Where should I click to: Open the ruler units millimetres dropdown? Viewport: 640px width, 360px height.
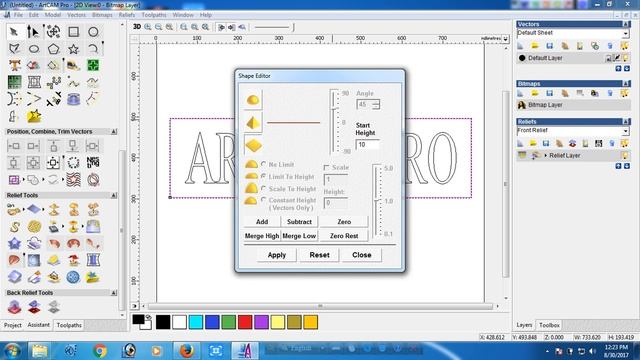506,39
